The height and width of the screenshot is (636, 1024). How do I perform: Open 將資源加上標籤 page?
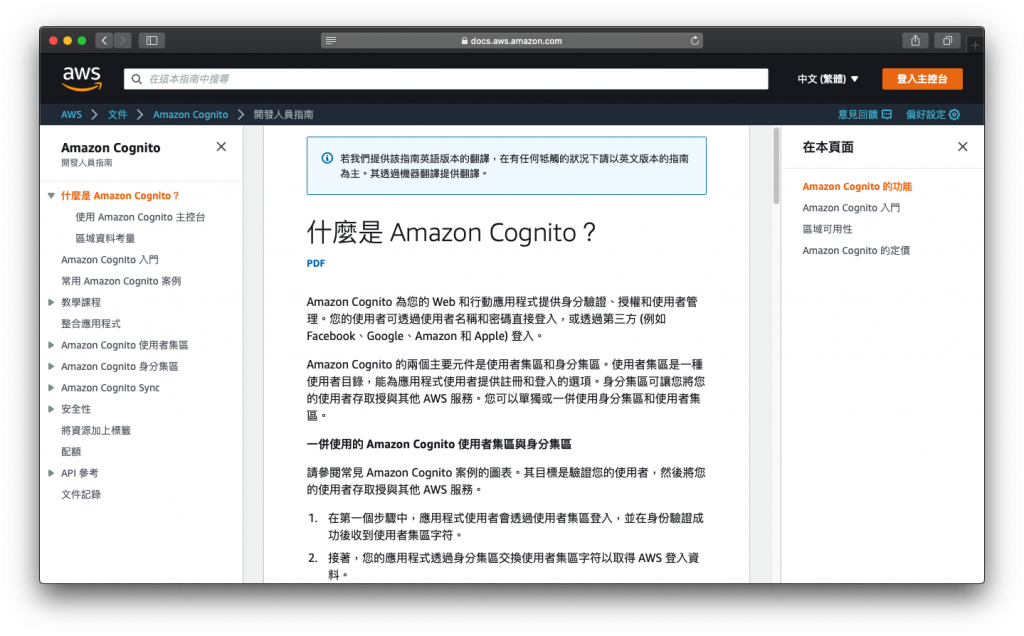click(96, 430)
